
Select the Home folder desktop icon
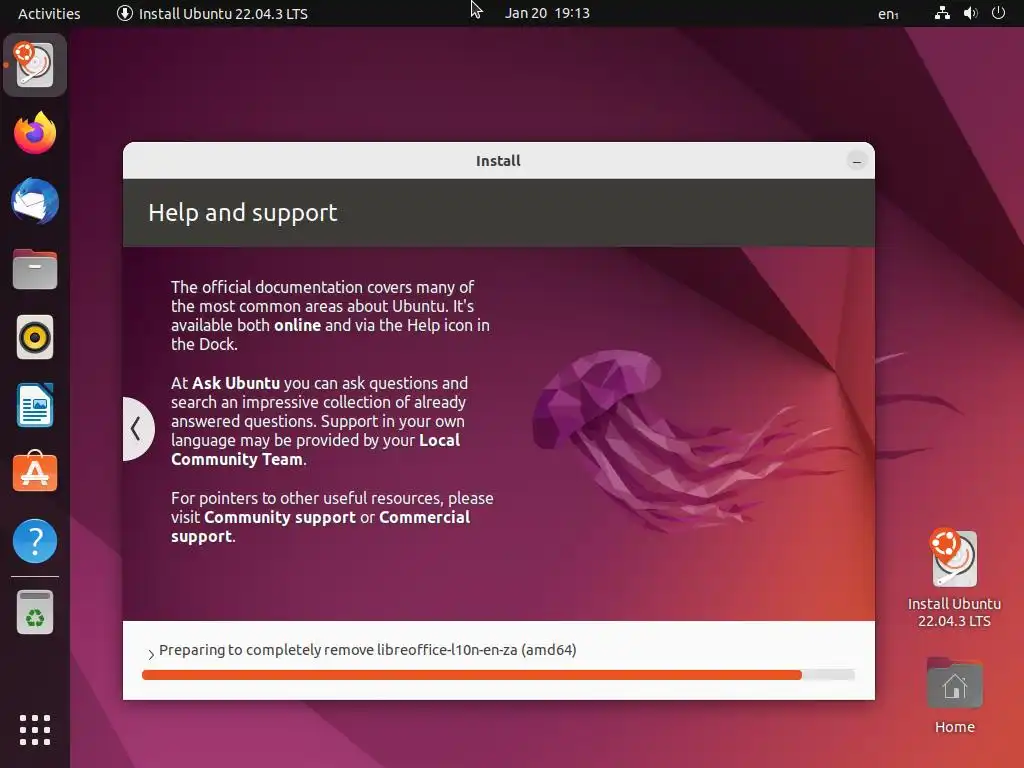pos(954,696)
